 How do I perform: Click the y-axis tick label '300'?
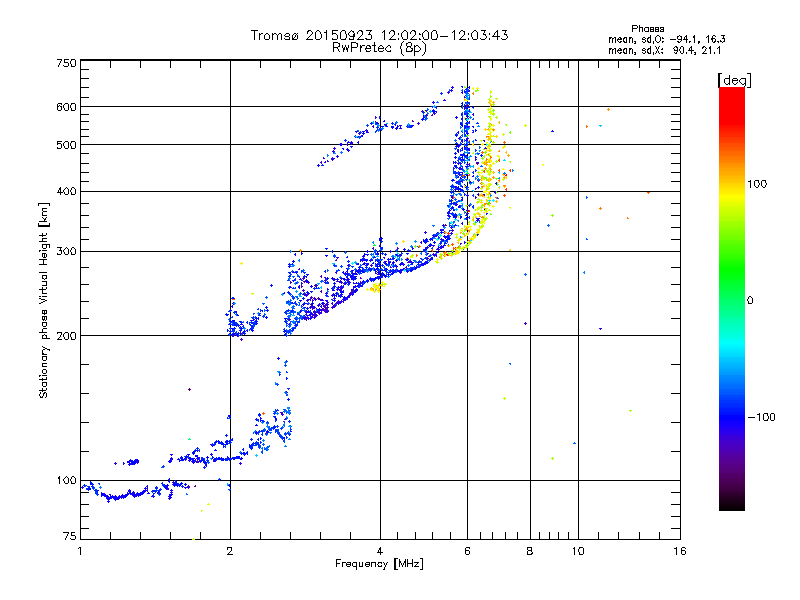[67, 251]
